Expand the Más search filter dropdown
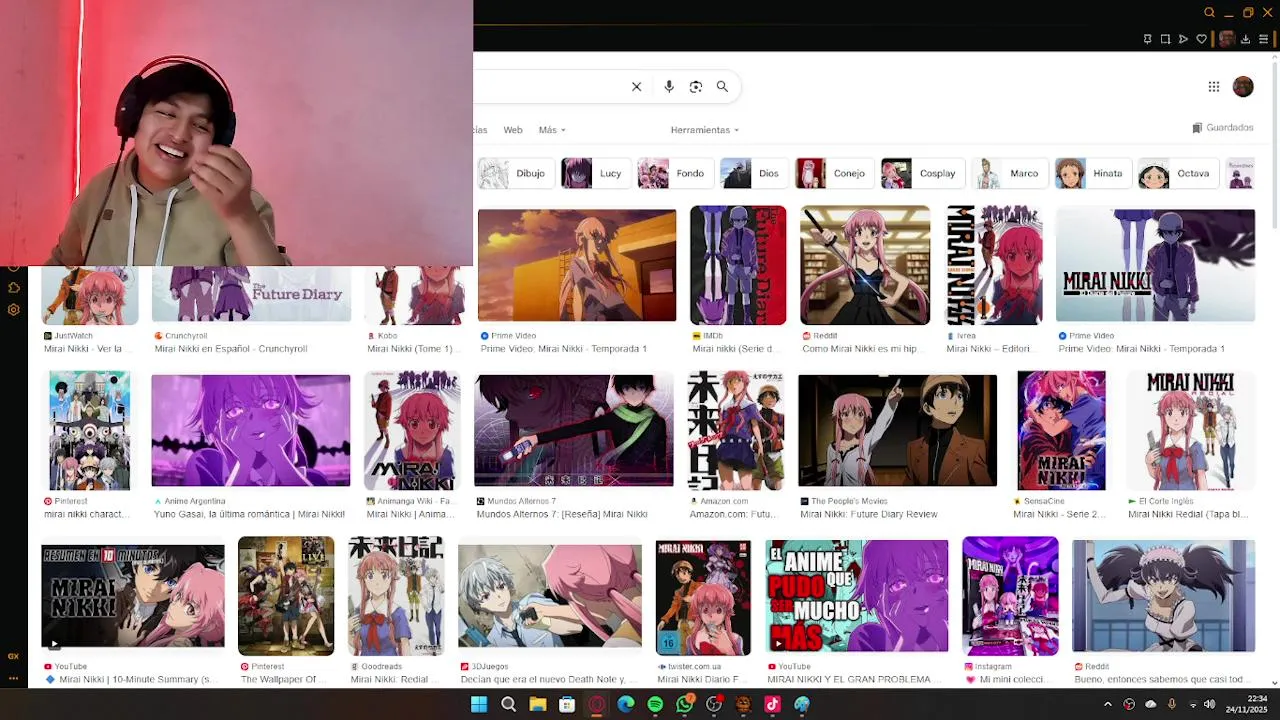 click(552, 130)
